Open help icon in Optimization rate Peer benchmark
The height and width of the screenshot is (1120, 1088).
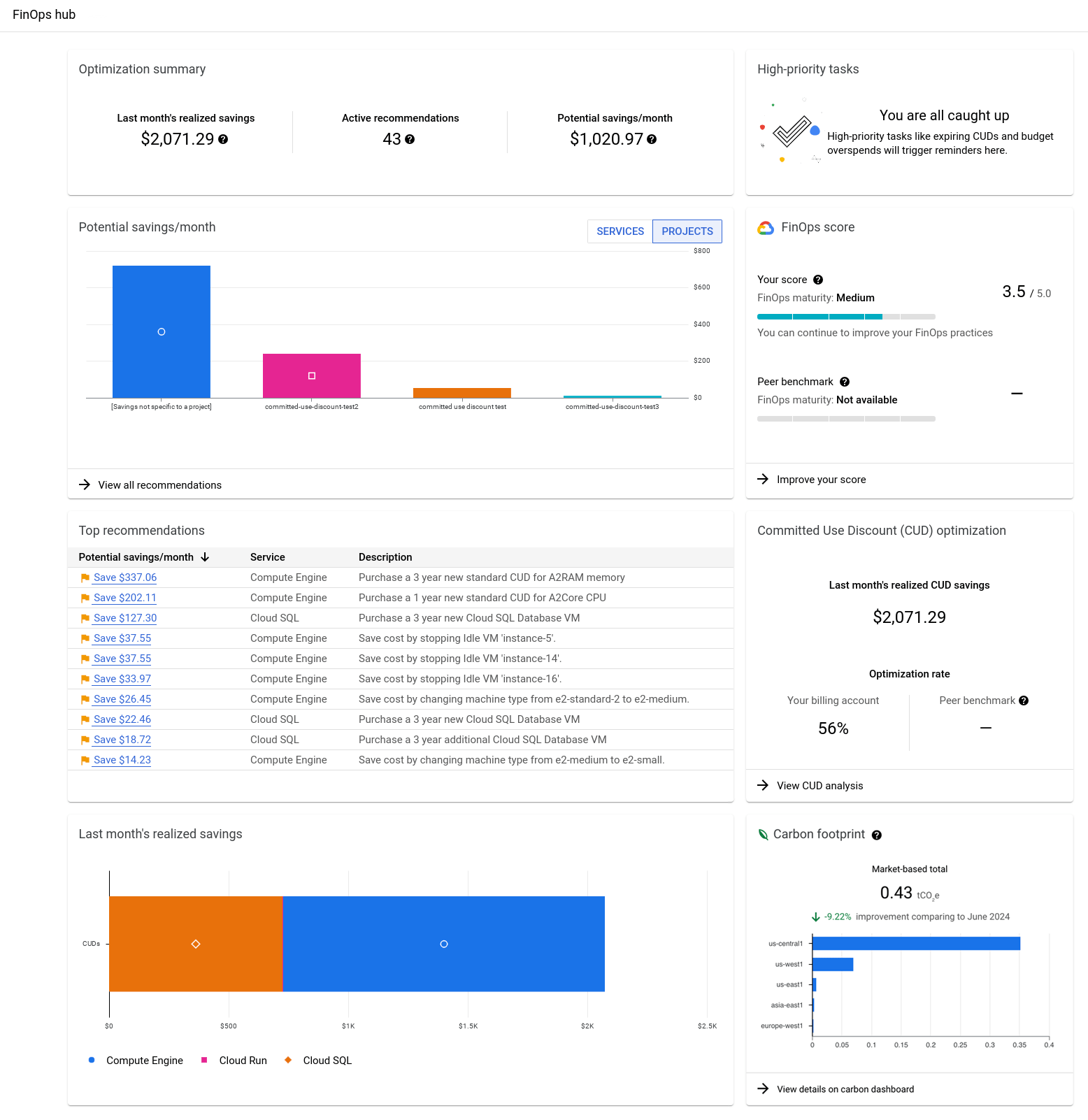click(1024, 701)
